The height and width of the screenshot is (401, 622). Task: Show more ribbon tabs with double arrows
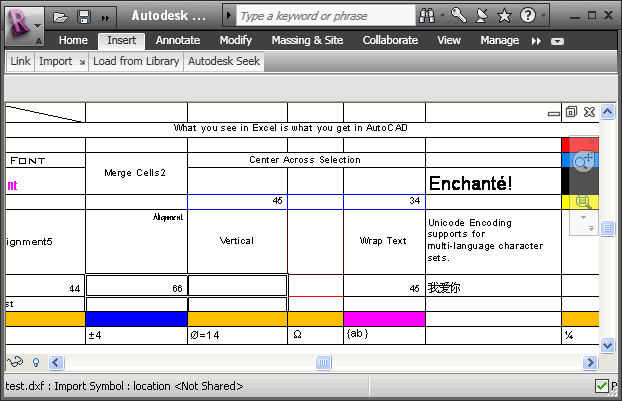click(x=536, y=41)
